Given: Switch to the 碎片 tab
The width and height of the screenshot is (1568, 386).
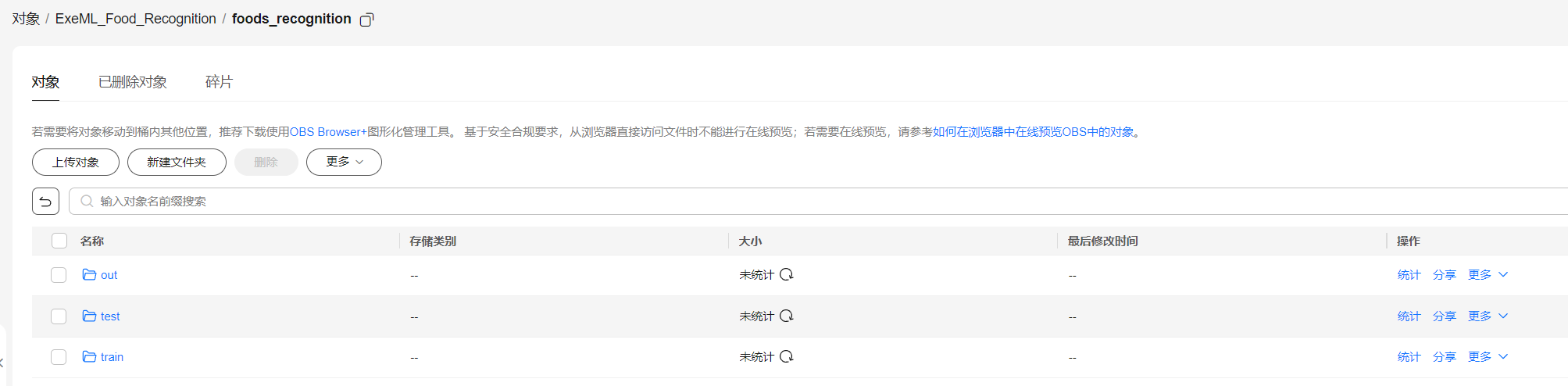Looking at the screenshot, I should tap(219, 82).
